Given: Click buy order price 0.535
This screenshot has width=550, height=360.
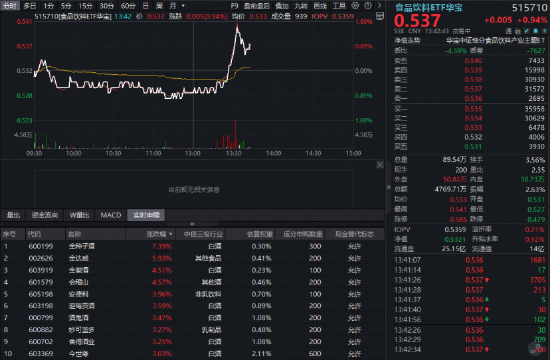Looking at the screenshot, I should [x=473, y=109].
